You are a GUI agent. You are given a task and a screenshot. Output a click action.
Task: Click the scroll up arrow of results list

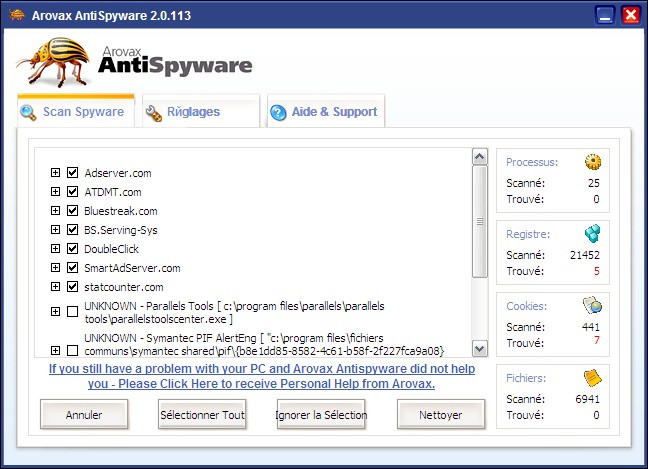[x=479, y=157]
